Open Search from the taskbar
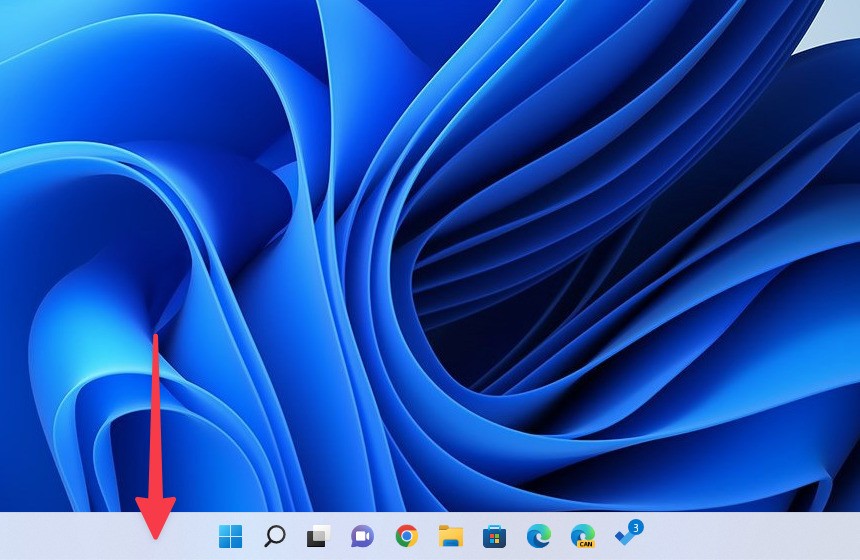 [274, 536]
